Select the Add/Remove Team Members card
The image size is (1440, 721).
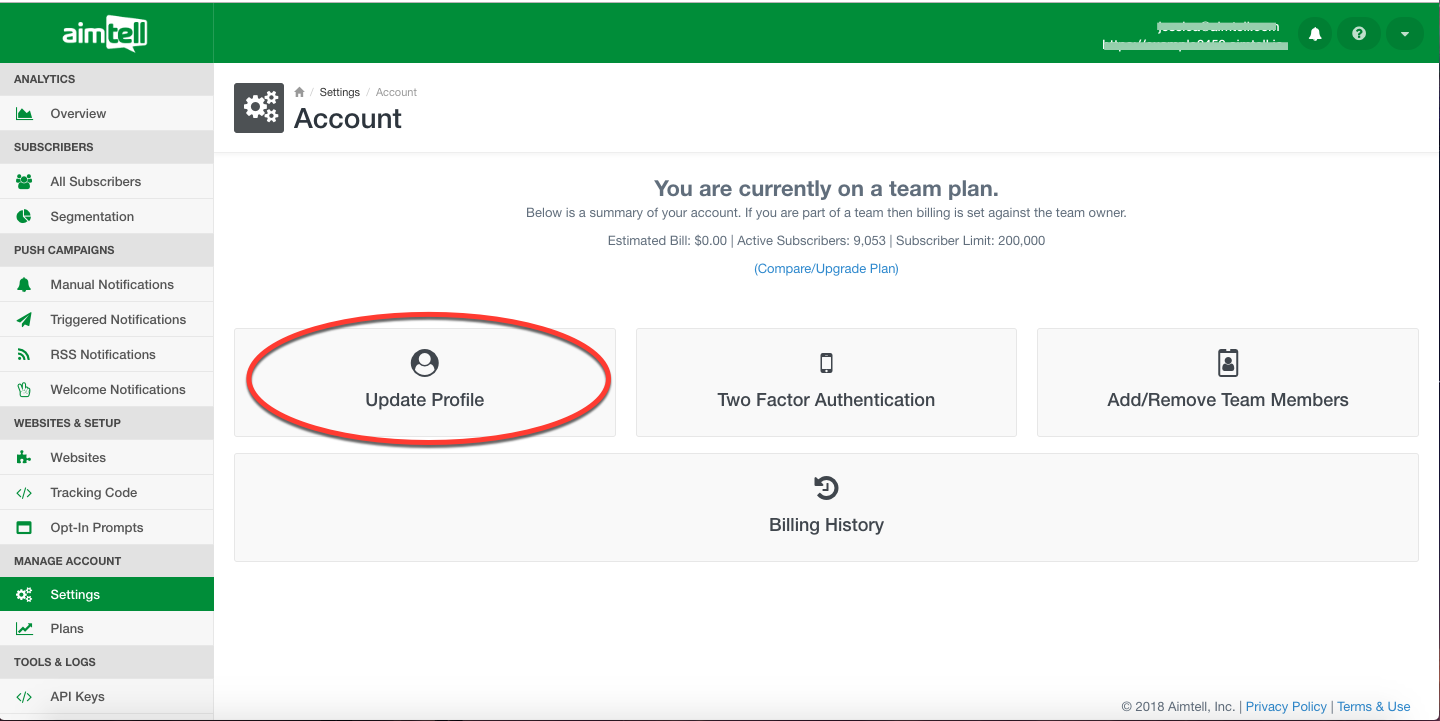1227,383
